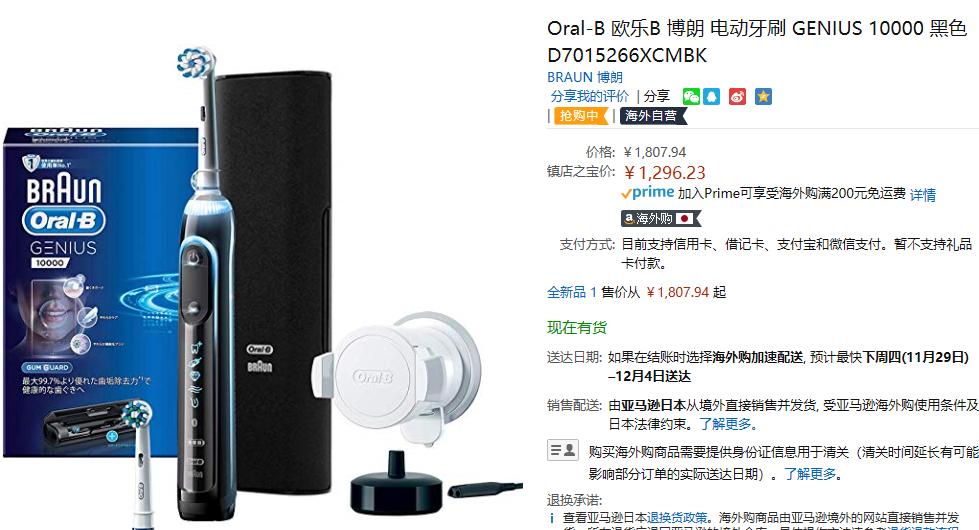This screenshot has width=979, height=530.
Task: Share to Weibo with red icon
Action: (737, 97)
